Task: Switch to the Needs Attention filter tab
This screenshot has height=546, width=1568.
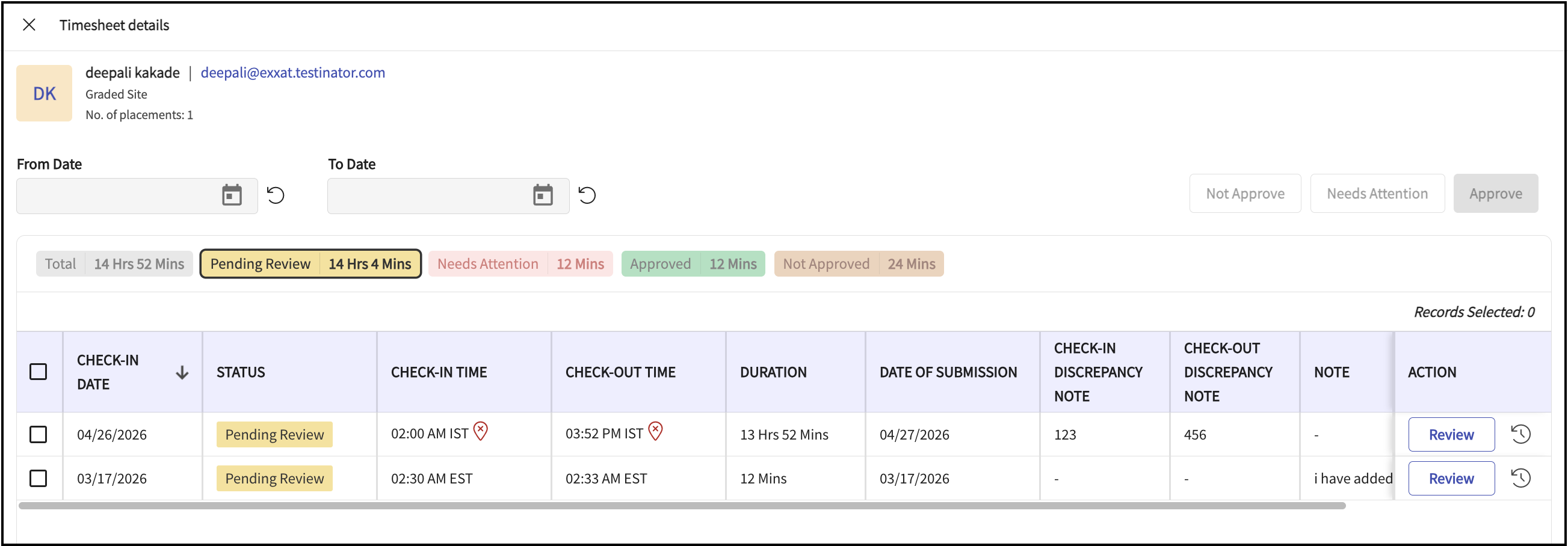Action: pos(520,264)
